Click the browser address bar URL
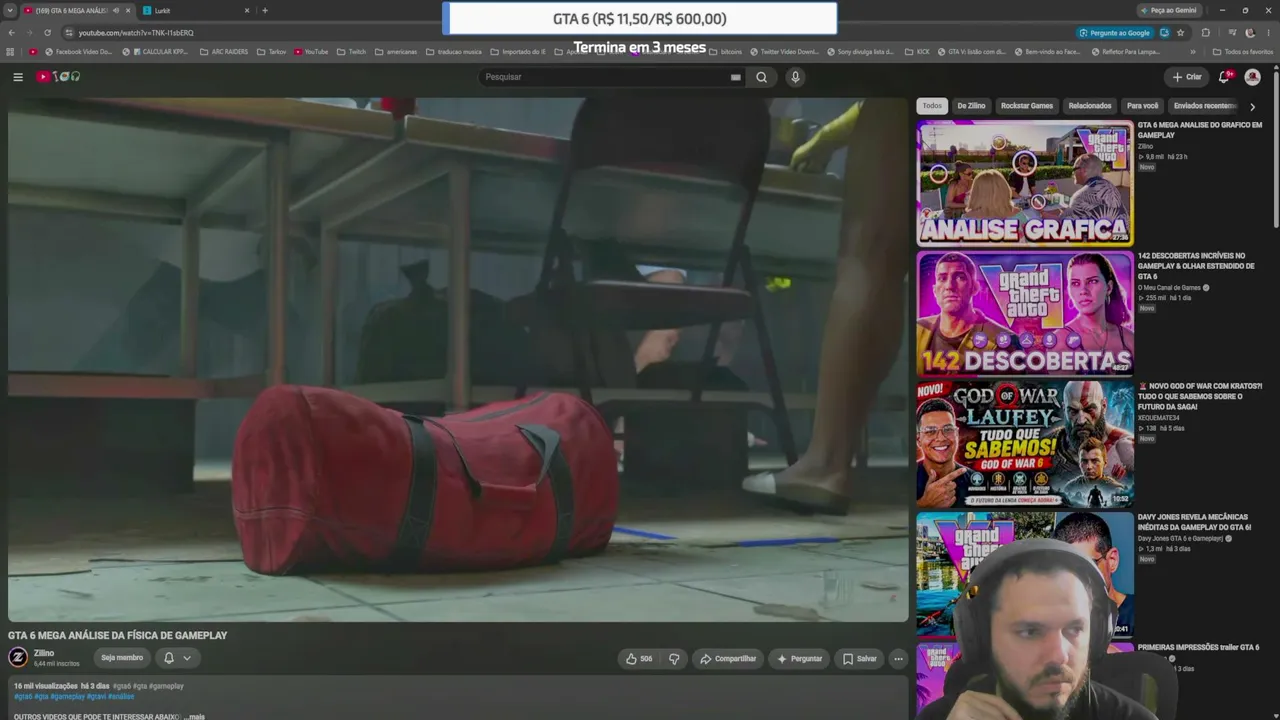 click(x=136, y=33)
